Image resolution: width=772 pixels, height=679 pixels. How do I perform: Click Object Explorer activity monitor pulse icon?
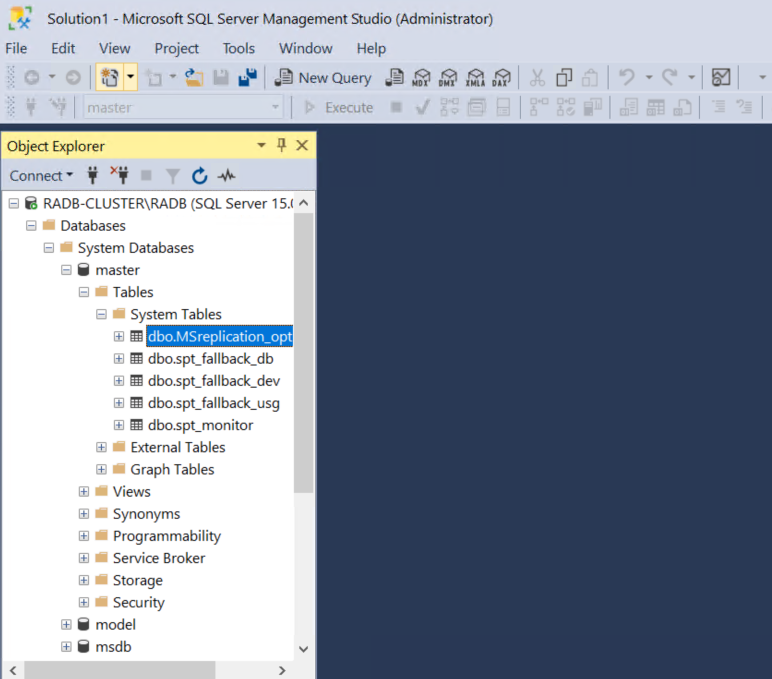(x=226, y=175)
